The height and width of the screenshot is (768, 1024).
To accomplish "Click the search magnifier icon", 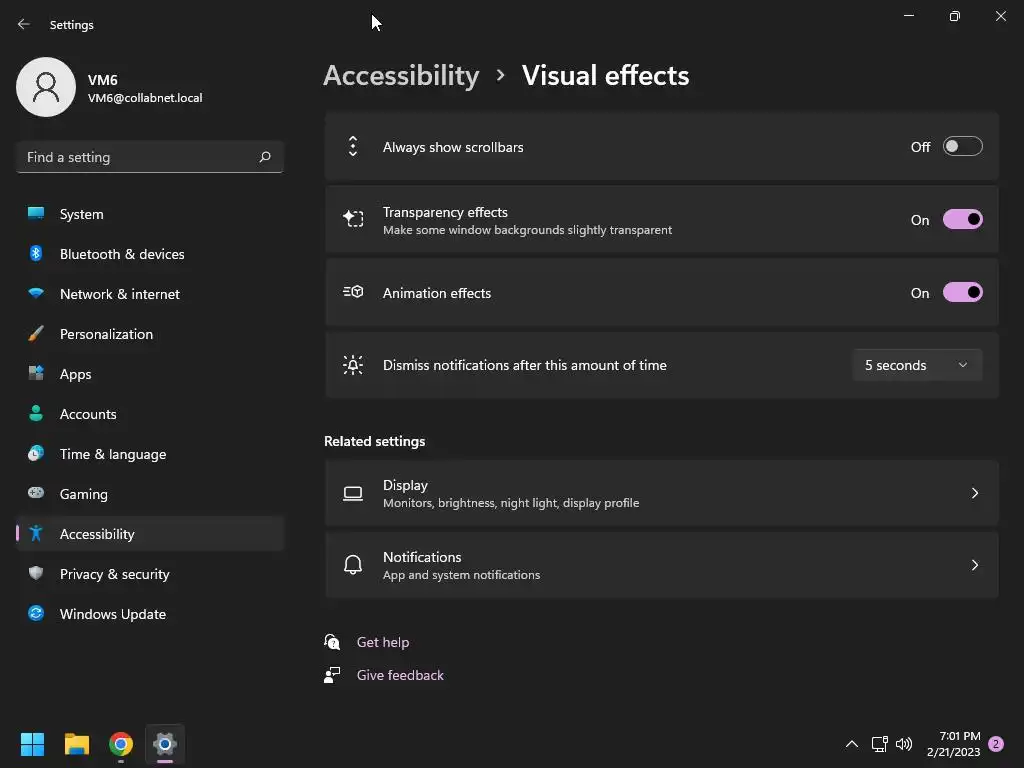I will click(x=265, y=157).
